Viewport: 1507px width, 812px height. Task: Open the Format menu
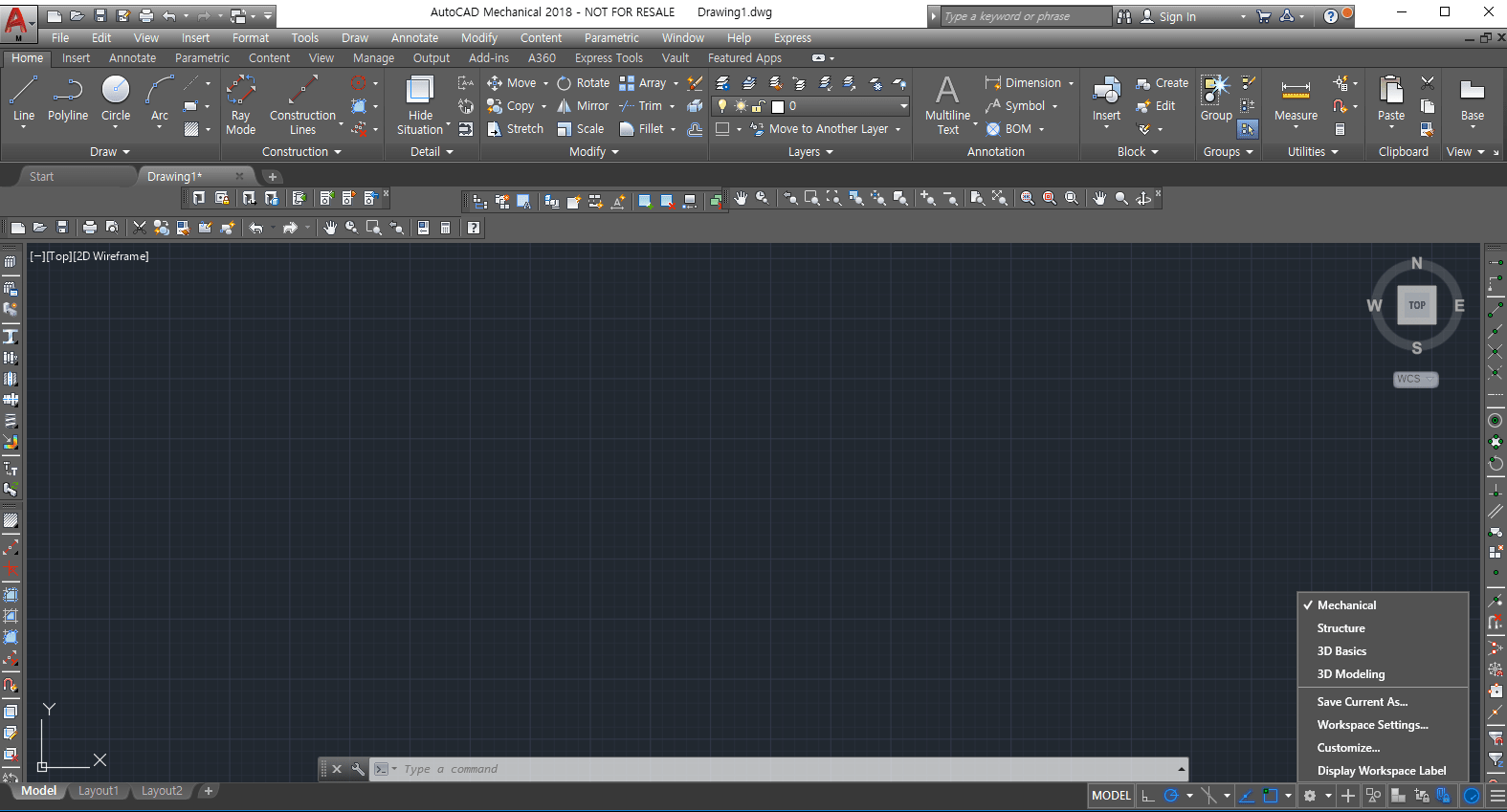(251, 38)
